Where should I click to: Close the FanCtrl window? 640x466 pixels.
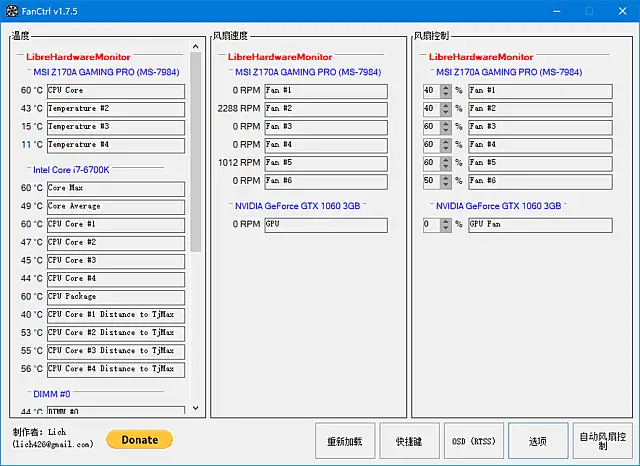pyautogui.click(x=620, y=11)
